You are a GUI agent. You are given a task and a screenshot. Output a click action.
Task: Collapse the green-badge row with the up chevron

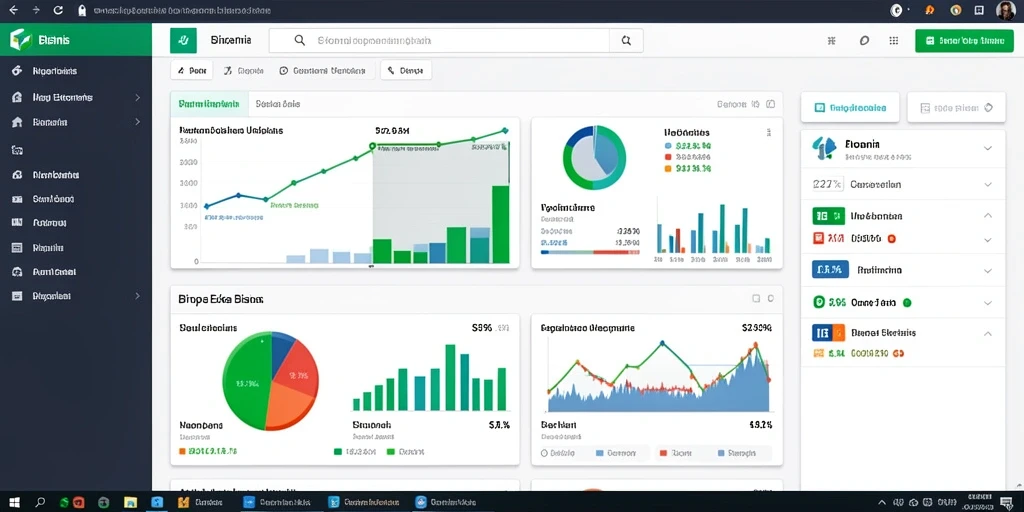987,216
